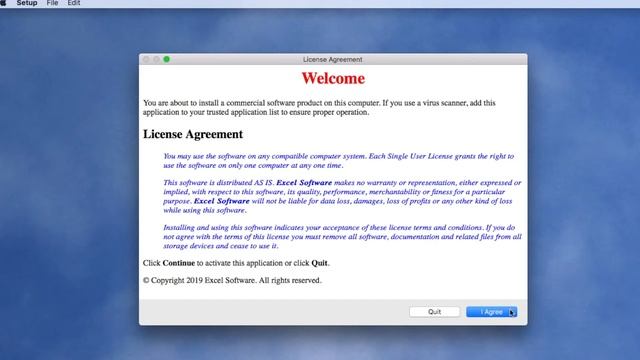The width and height of the screenshot is (640, 360).
Task: Click the first bold Excel Software text
Action: [x=304, y=183]
